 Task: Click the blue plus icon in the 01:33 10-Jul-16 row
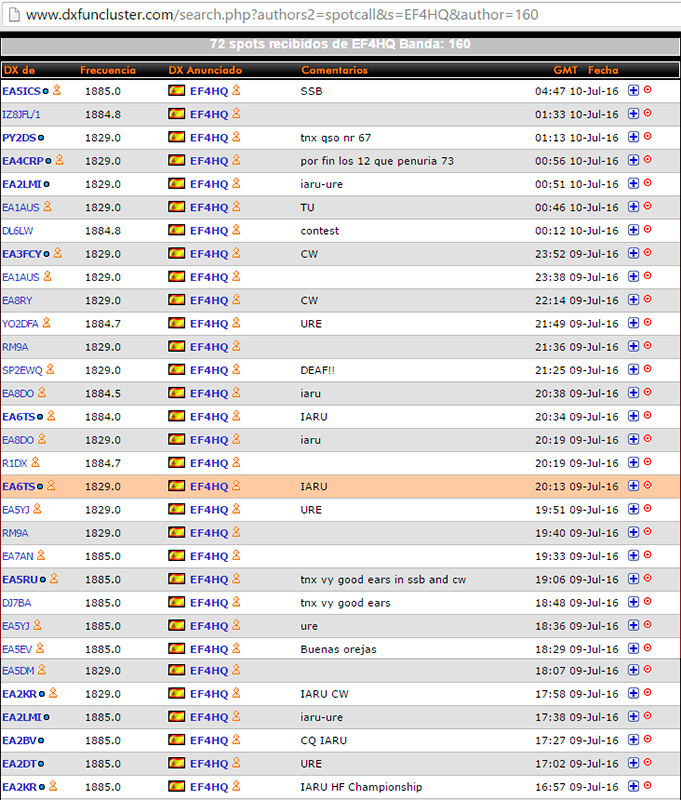click(x=633, y=114)
